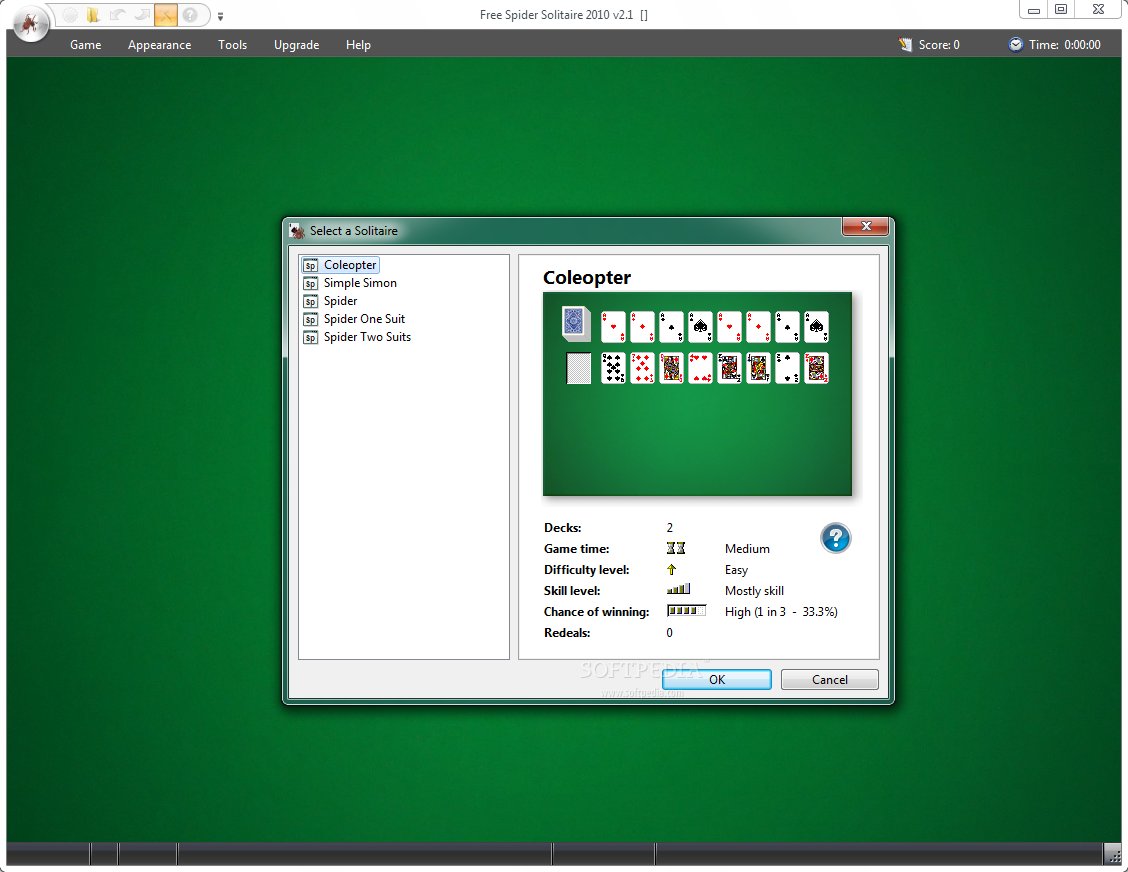Click the spider icon in dialog title bar
This screenshot has width=1128, height=872.
[297, 231]
